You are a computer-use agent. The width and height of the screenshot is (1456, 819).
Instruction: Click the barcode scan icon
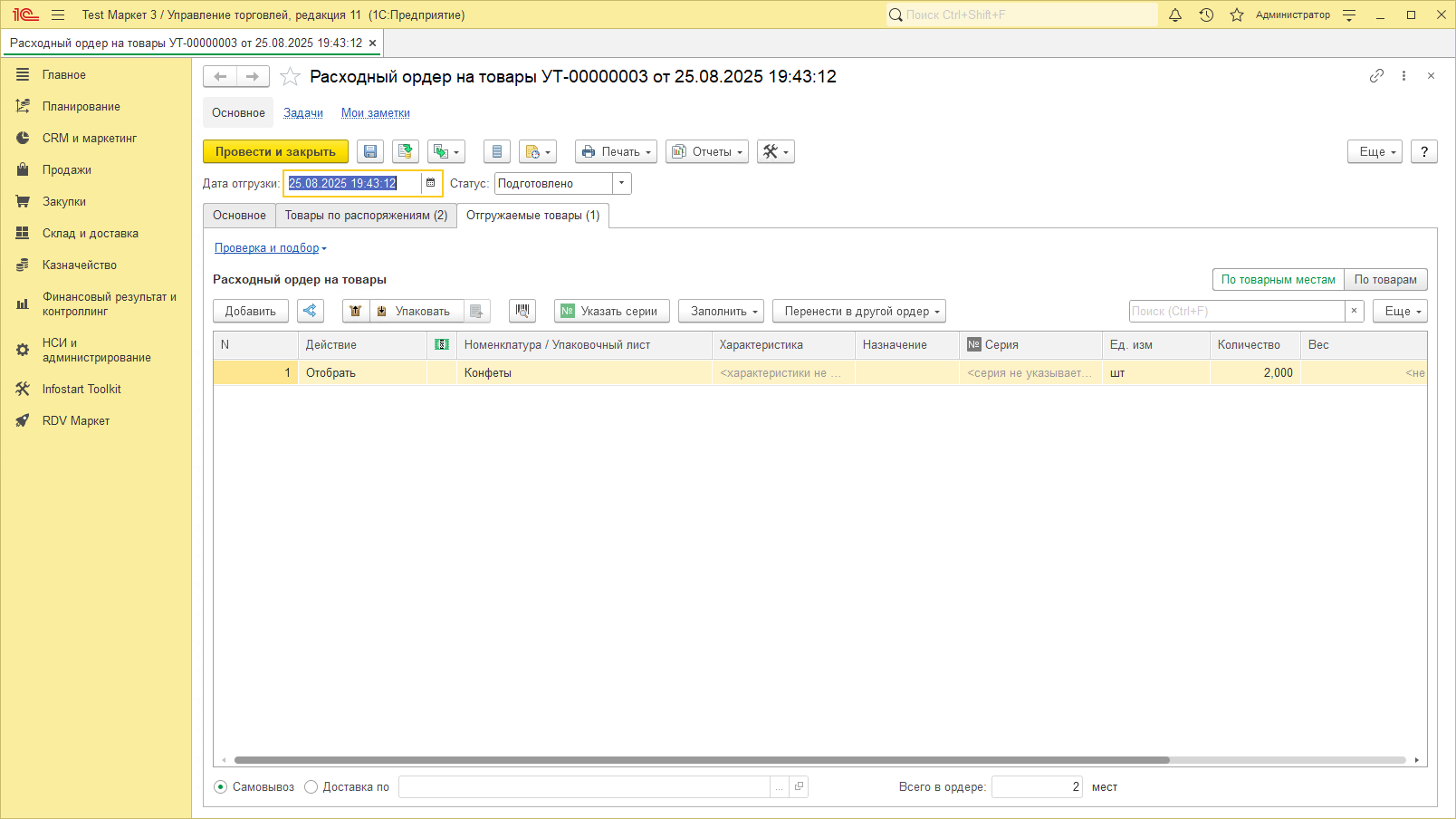(522, 311)
